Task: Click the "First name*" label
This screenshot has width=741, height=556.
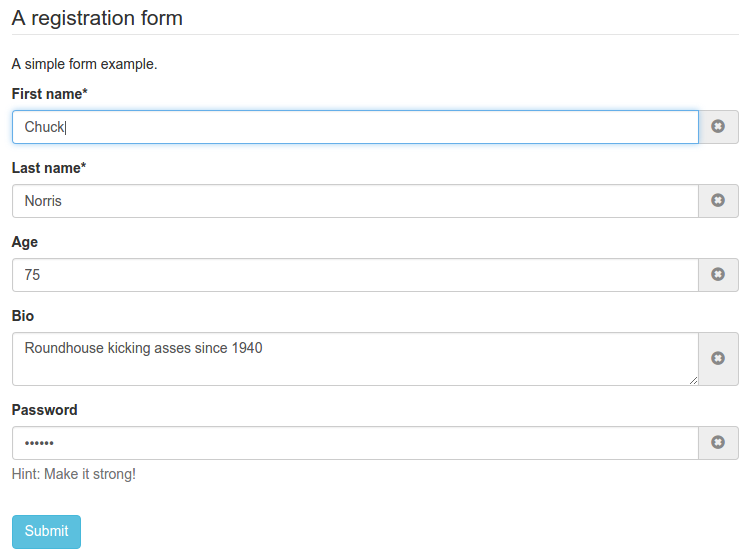Action: click(50, 94)
